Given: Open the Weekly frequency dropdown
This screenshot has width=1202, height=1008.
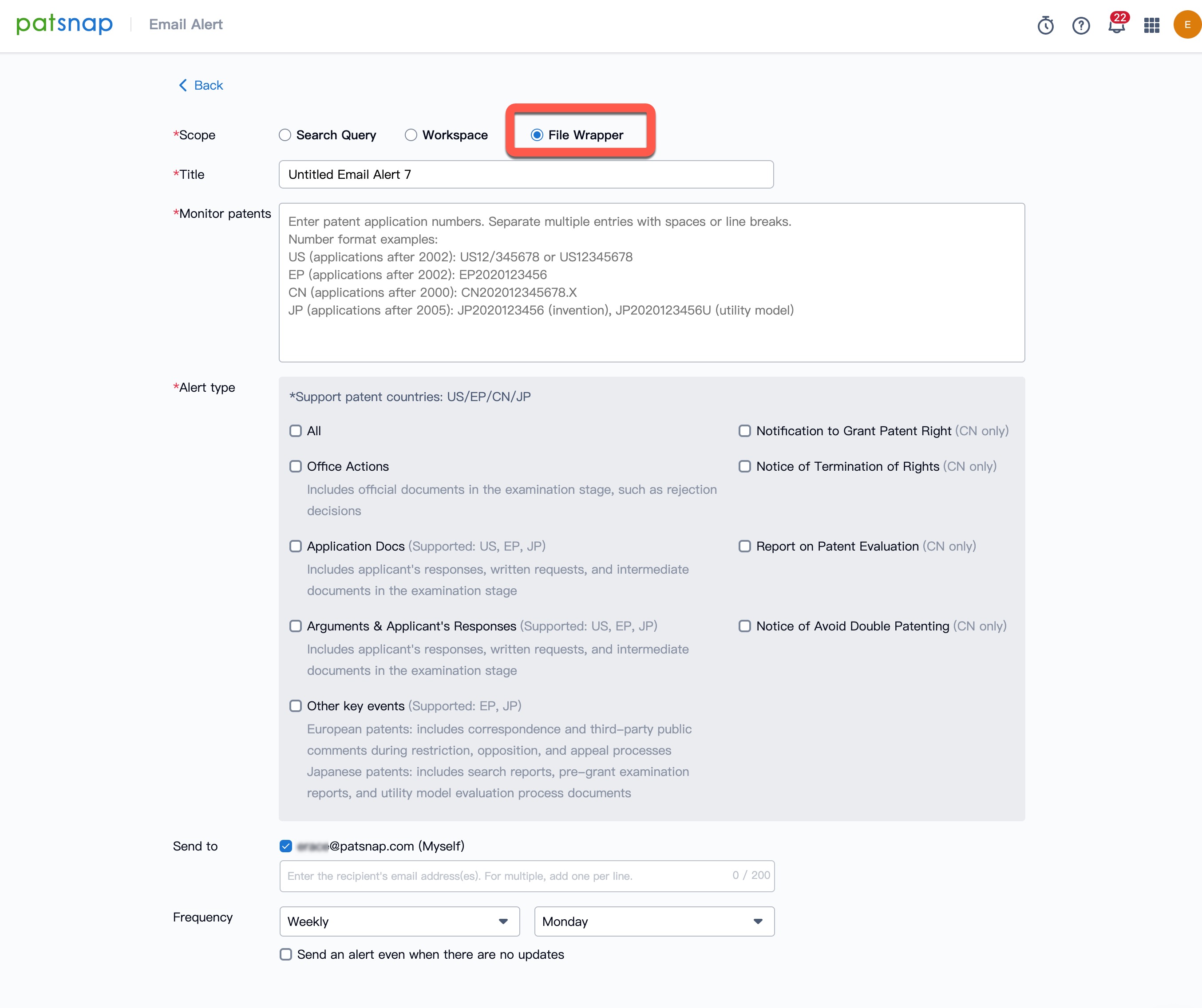Looking at the screenshot, I should pyautogui.click(x=399, y=921).
